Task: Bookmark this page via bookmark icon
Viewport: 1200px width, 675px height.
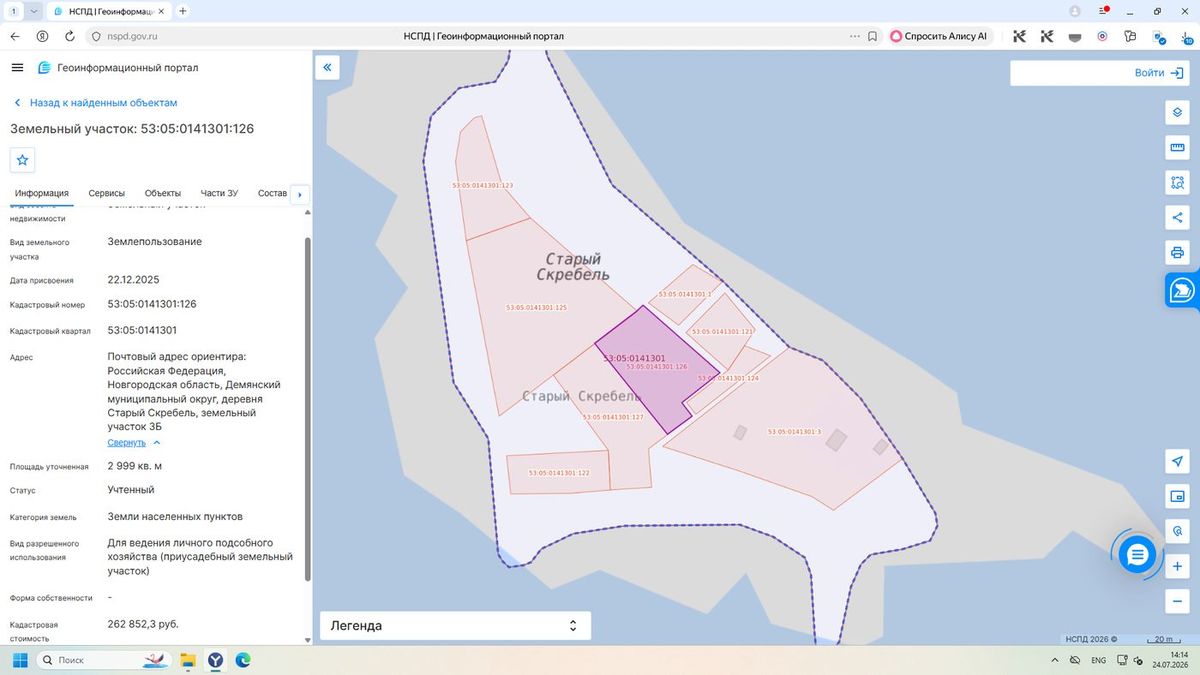Action: click(872, 36)
